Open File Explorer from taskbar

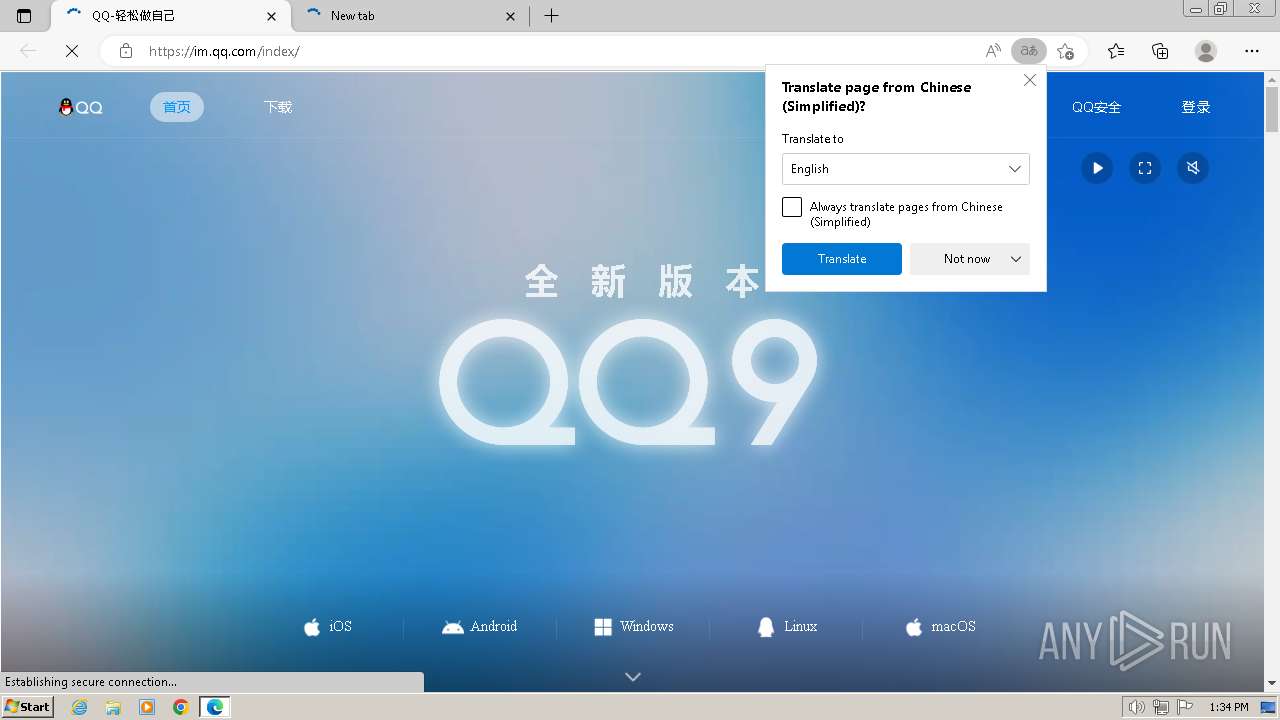click(113, 707)
